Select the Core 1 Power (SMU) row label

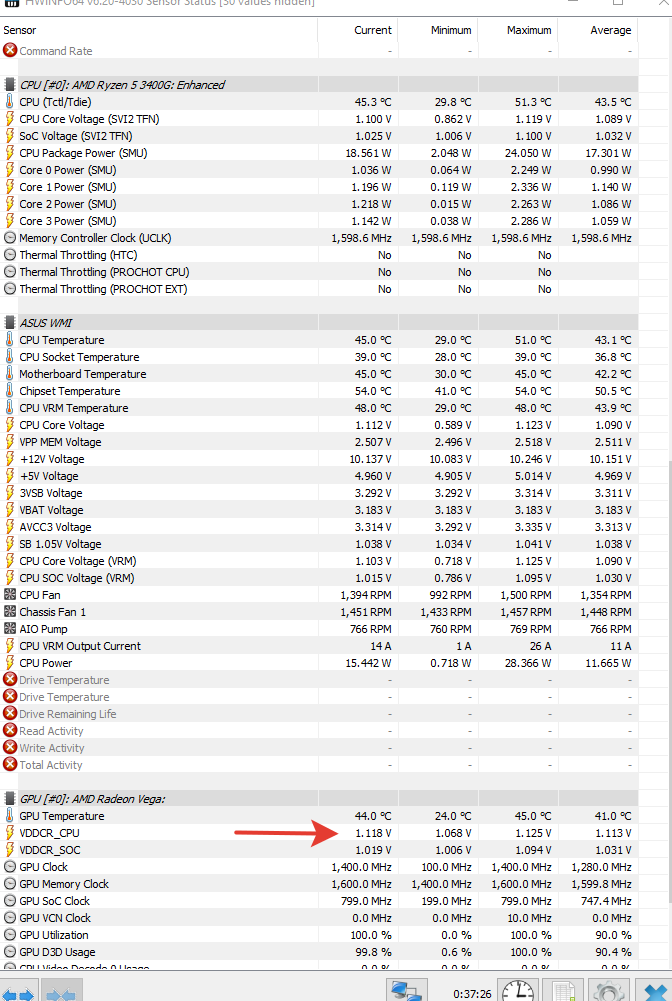click(68, 187)
